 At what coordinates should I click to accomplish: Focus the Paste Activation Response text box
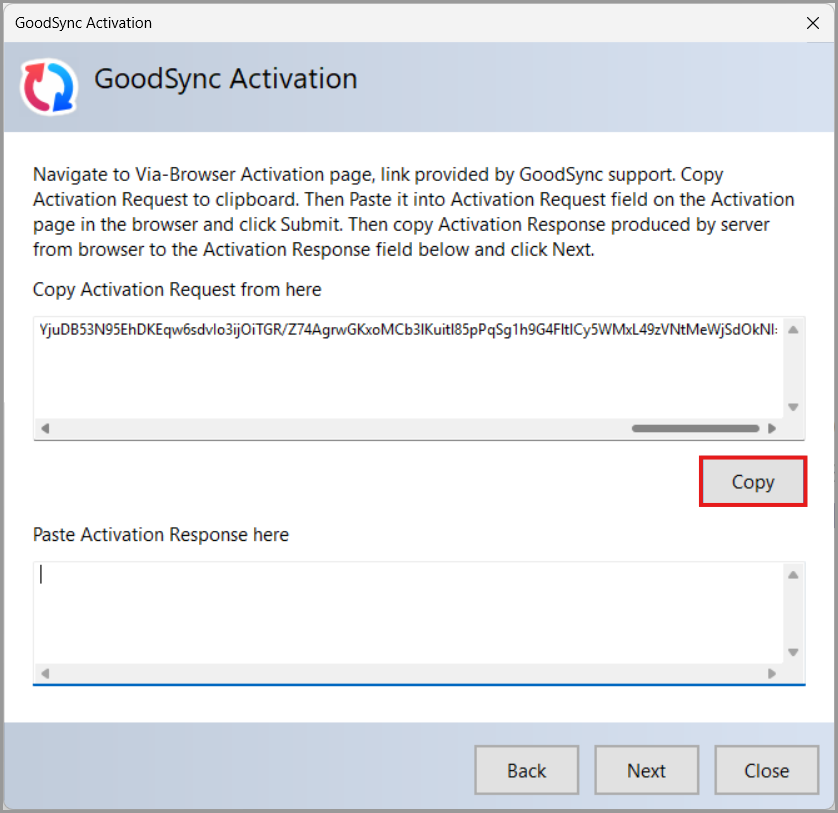(x=408, y=613)
